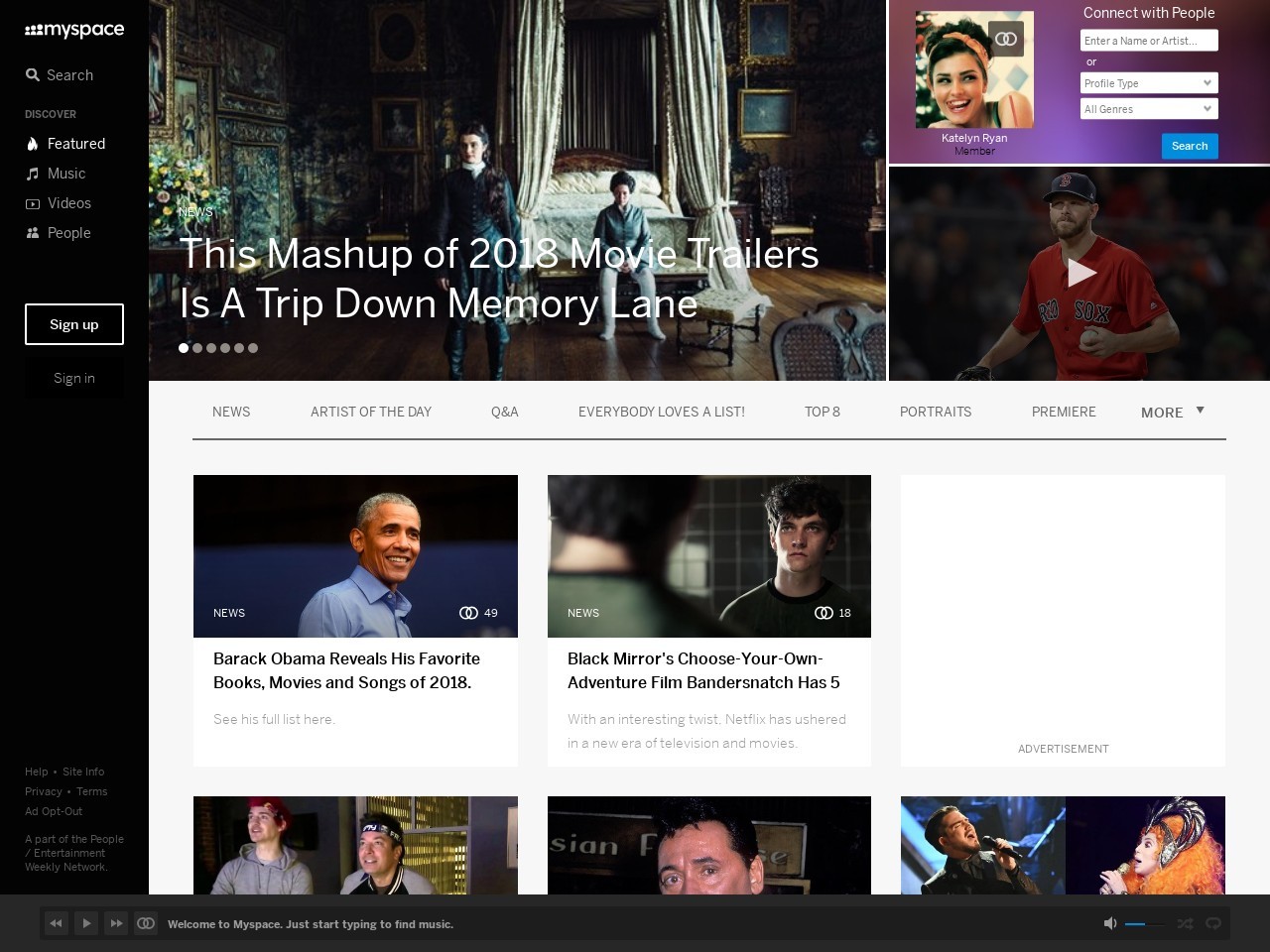
Task: Click the Black Mirror article thumbnail
Action: pyautogui.click(x=709, y=556)
